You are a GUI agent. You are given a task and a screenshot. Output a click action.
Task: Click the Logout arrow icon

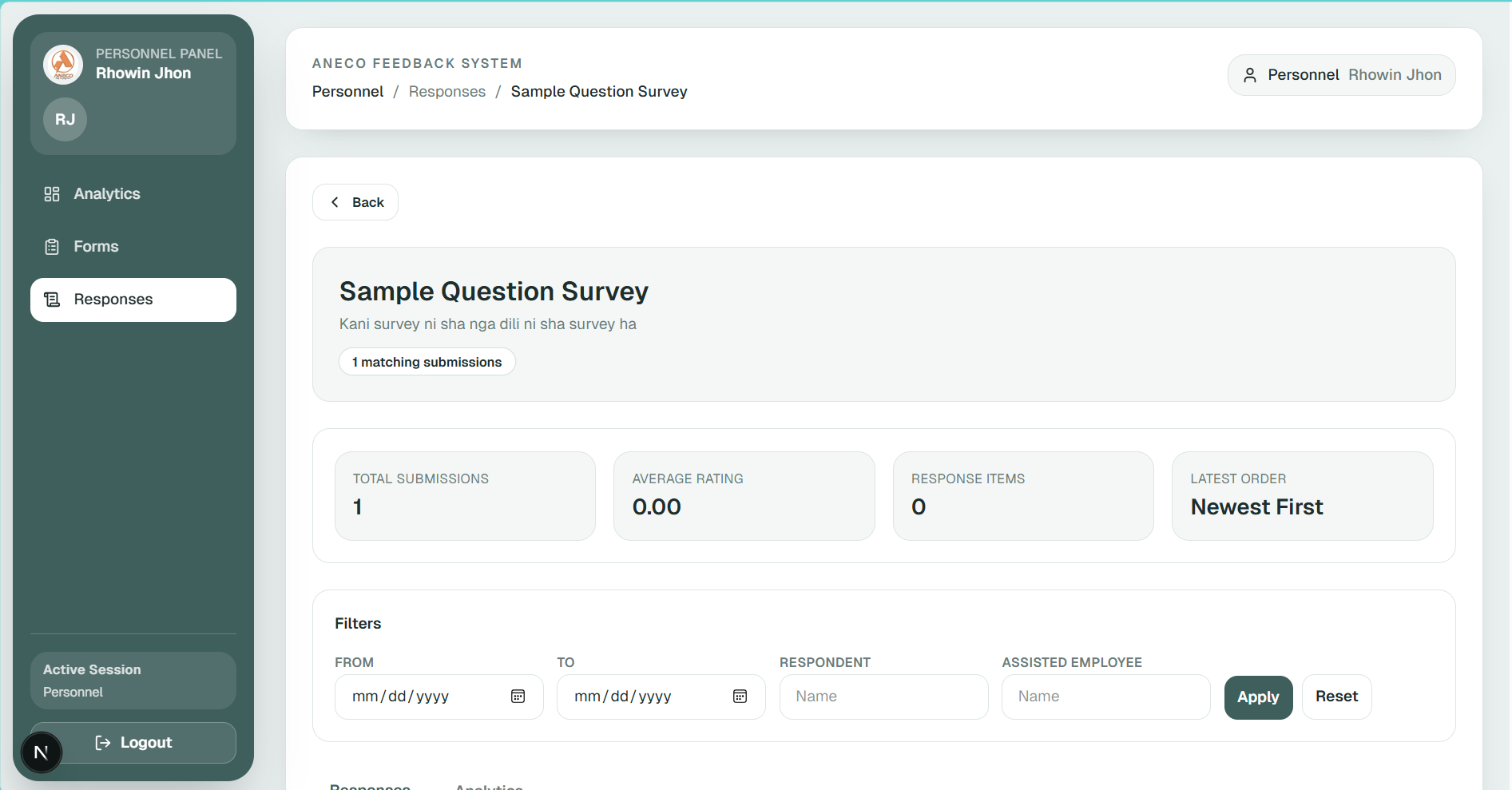pyautogui.click(x=103, y=743)
